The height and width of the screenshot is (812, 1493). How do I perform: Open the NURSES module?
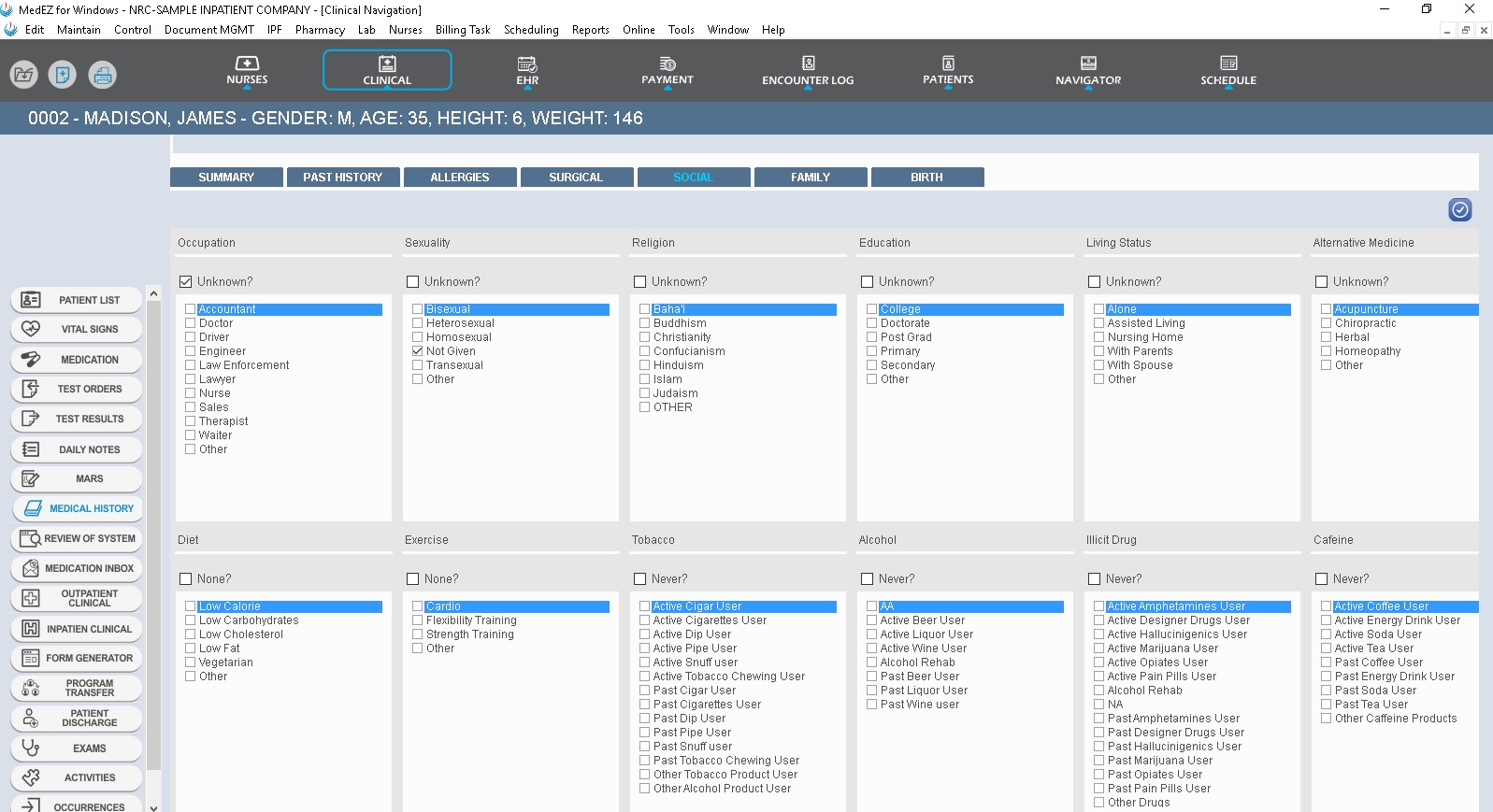[x=247, y=71]
